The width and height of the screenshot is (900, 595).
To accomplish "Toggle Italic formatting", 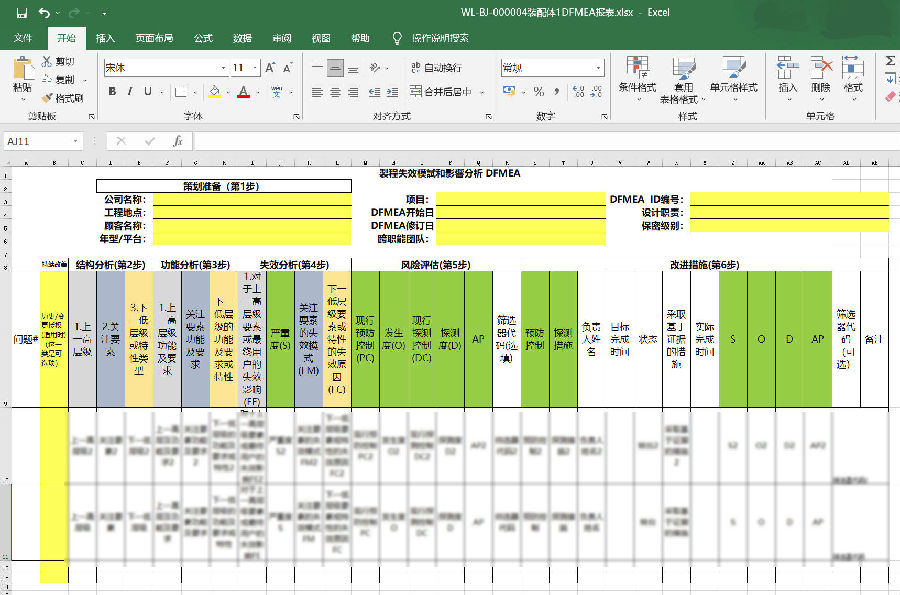I will point(131,92).
